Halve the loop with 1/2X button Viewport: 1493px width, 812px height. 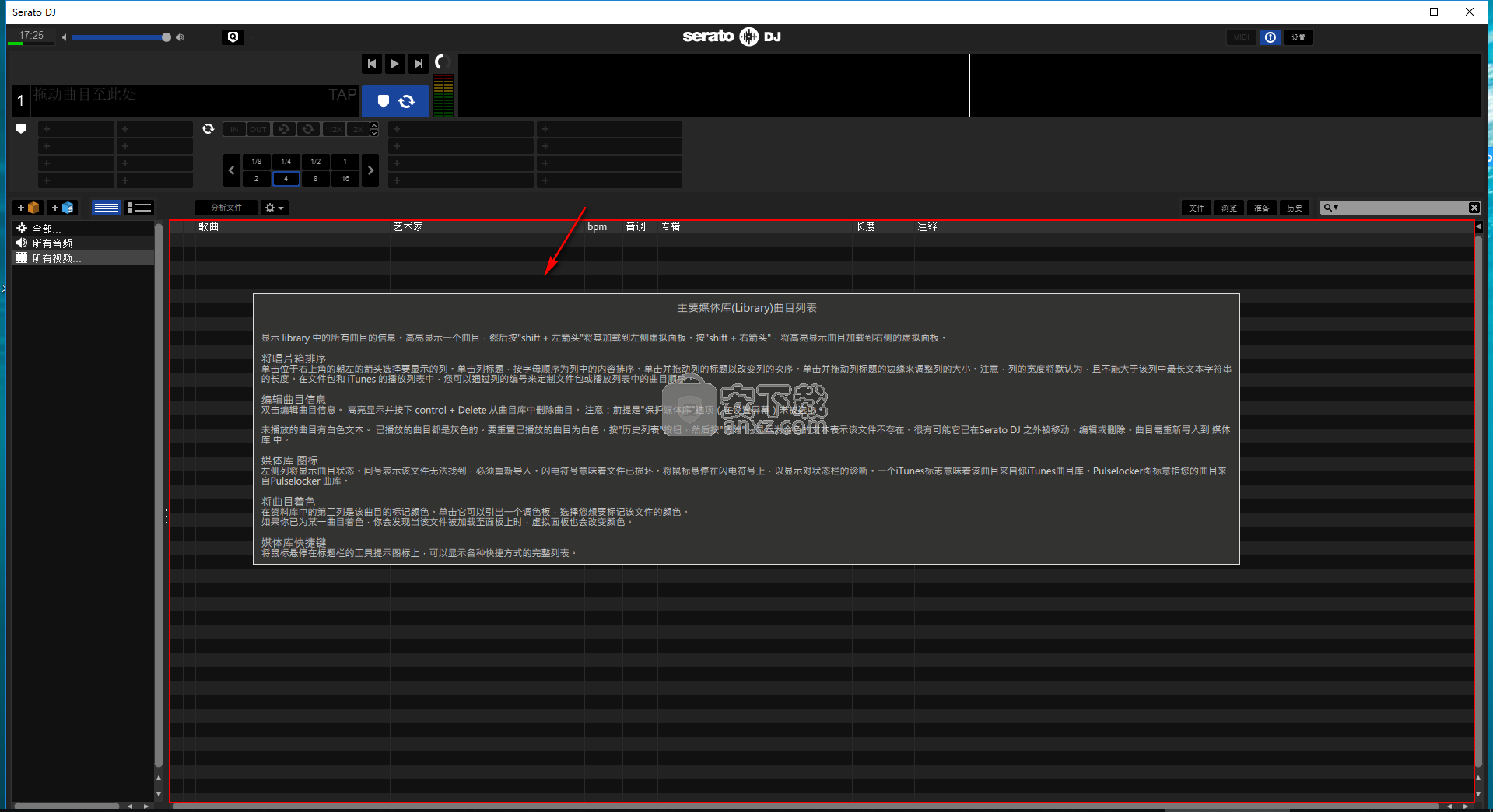coord(334,129)
